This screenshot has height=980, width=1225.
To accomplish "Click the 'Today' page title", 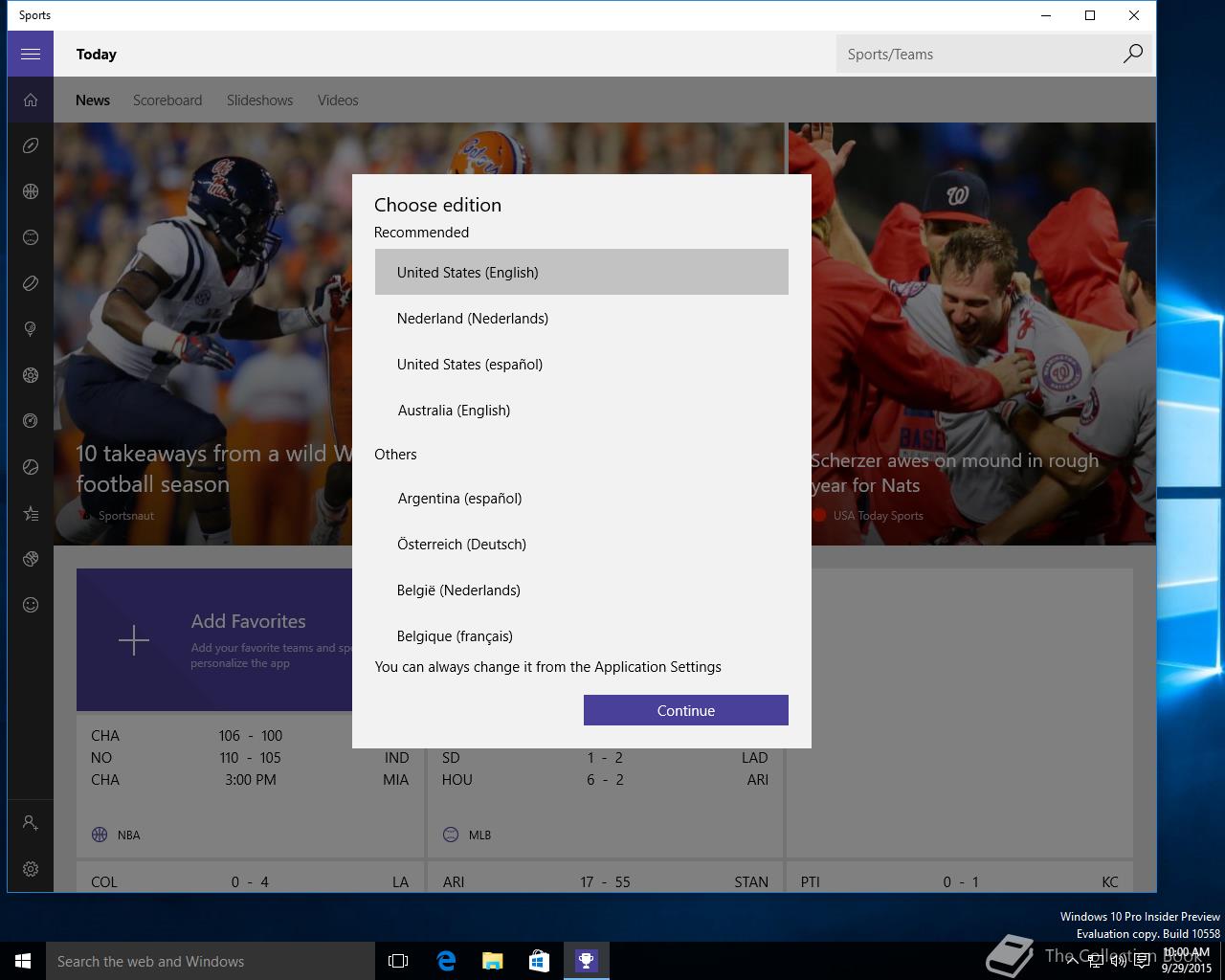I will (97, 55).
